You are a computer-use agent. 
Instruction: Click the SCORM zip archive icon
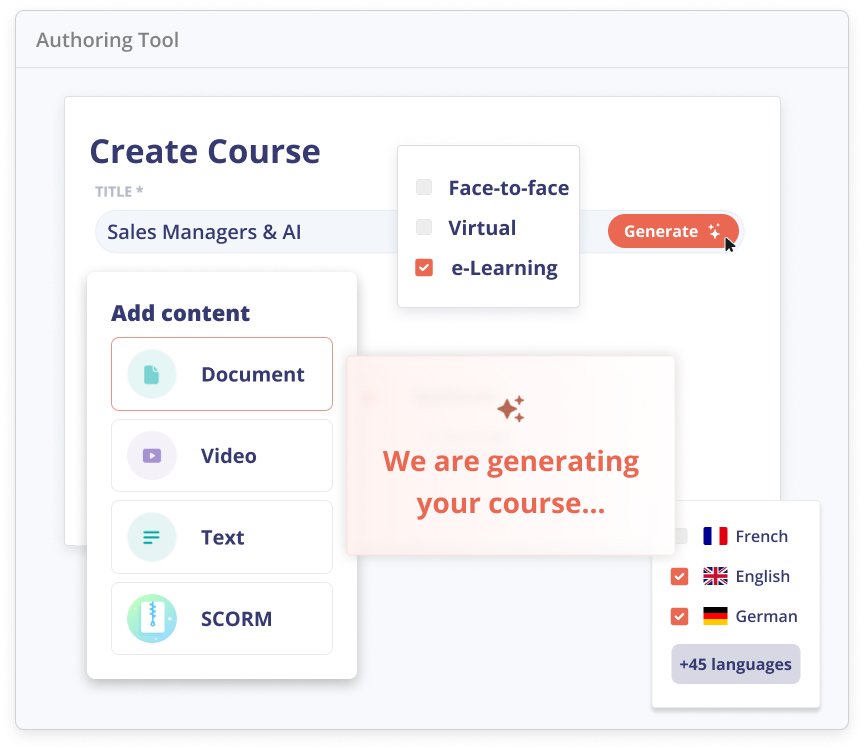tap(152, 618)
